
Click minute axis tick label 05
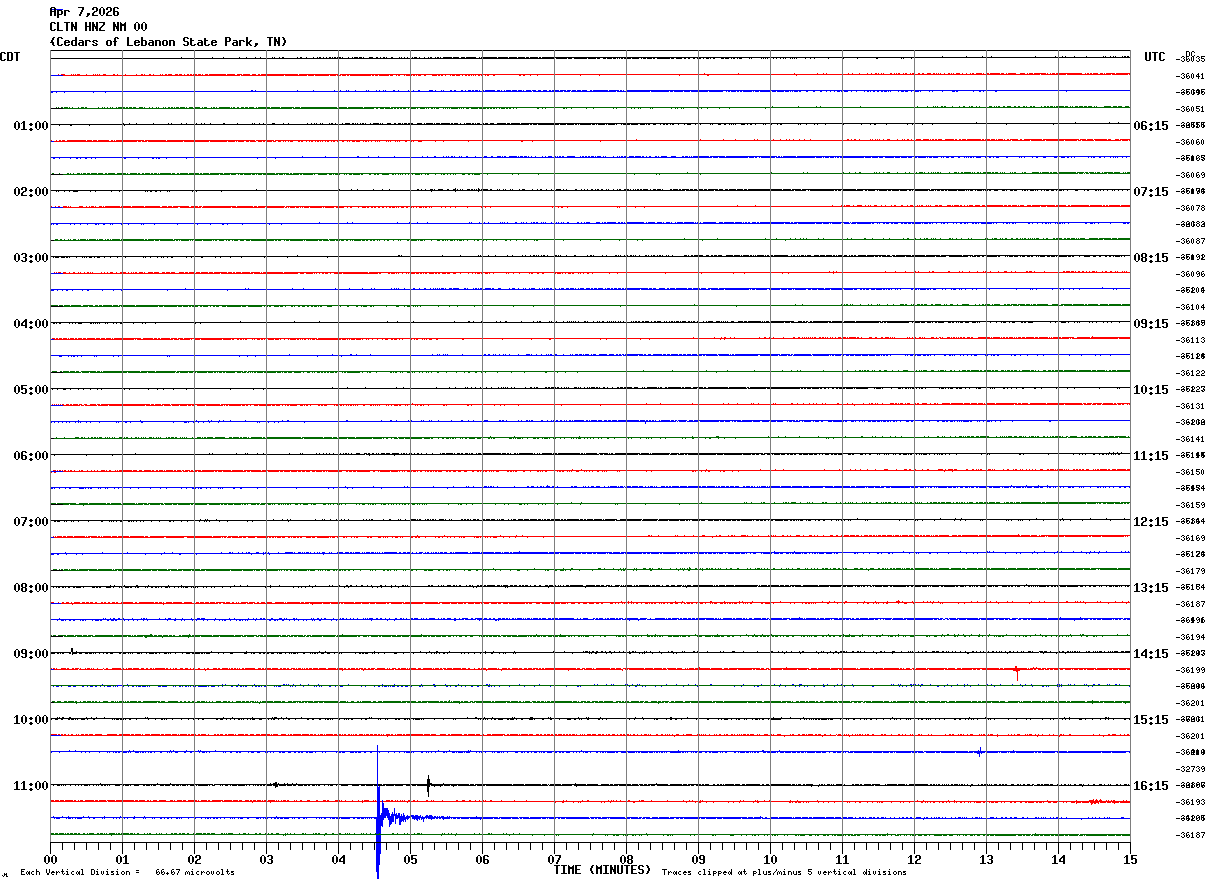point(410,860)
